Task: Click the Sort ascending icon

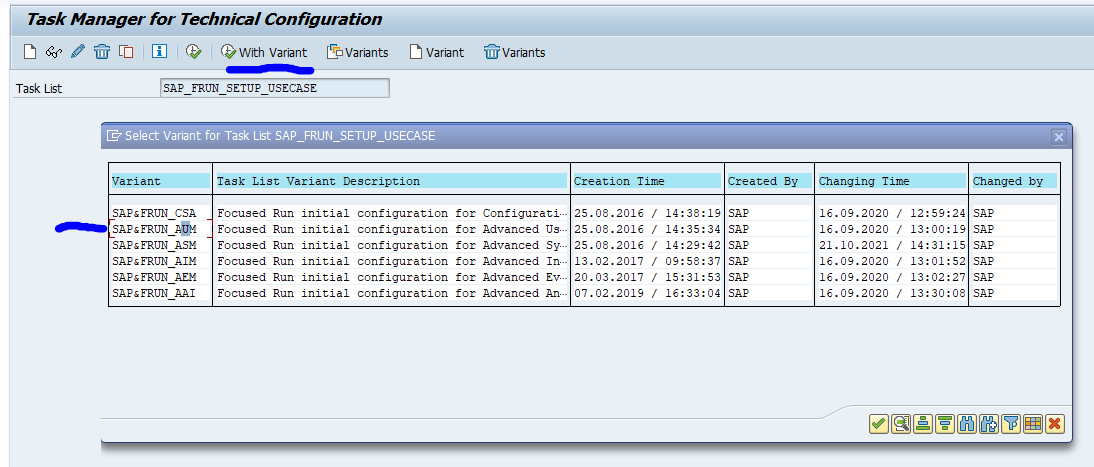Action: click(923, 423)
